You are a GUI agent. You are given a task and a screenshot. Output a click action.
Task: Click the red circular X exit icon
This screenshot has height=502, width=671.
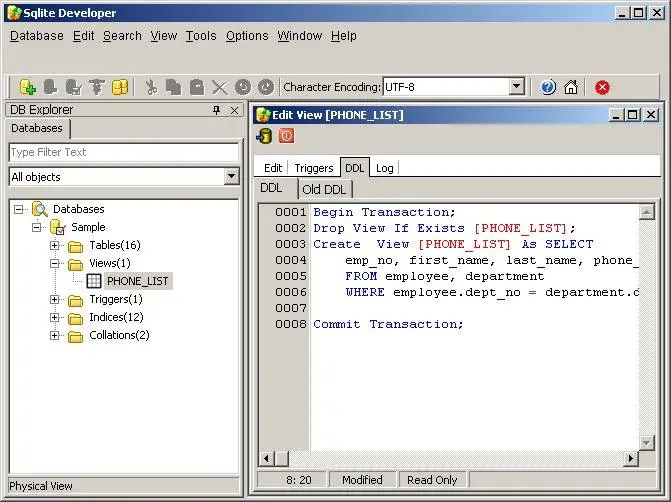coord(602,87)
